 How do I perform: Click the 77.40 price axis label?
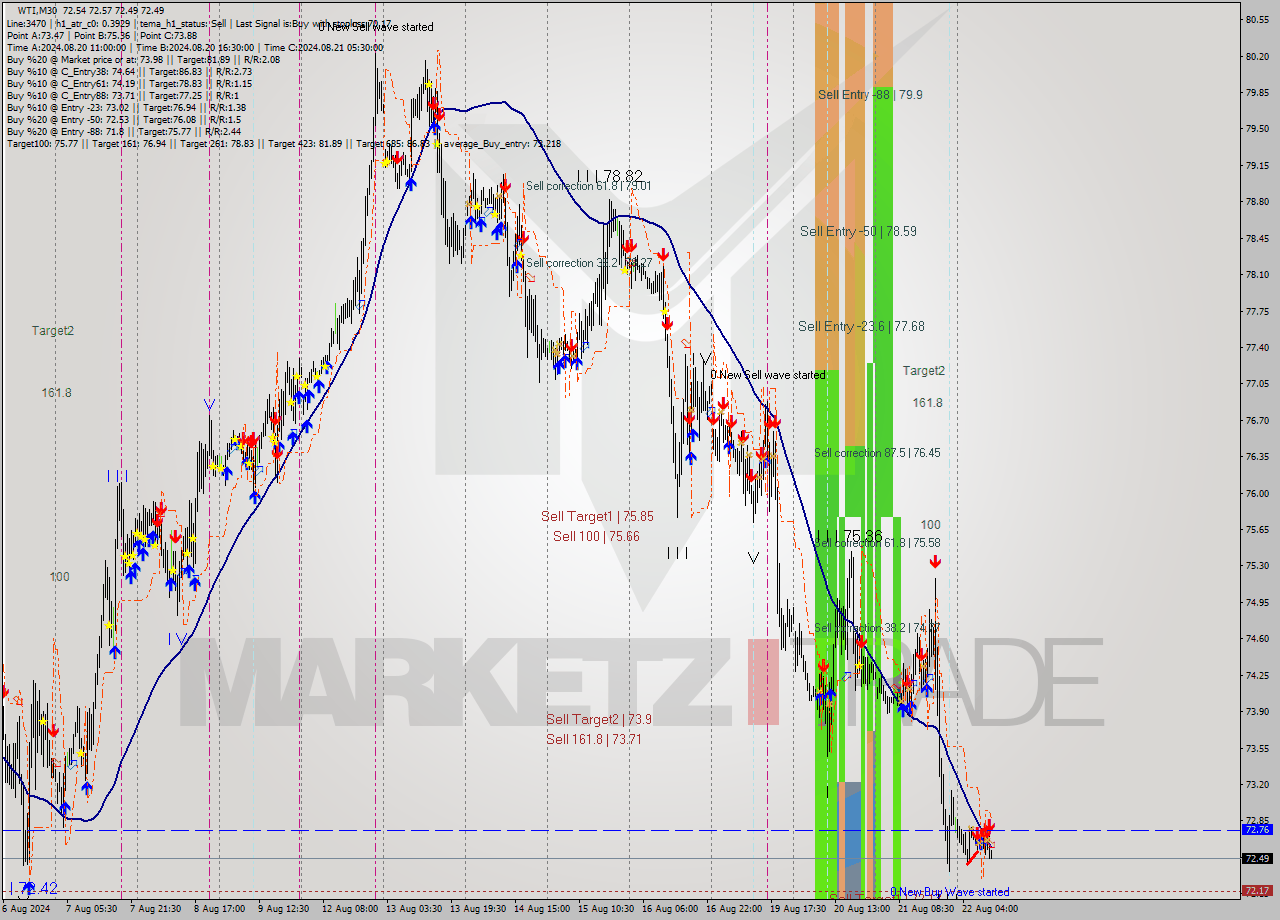pos(1257,347)
